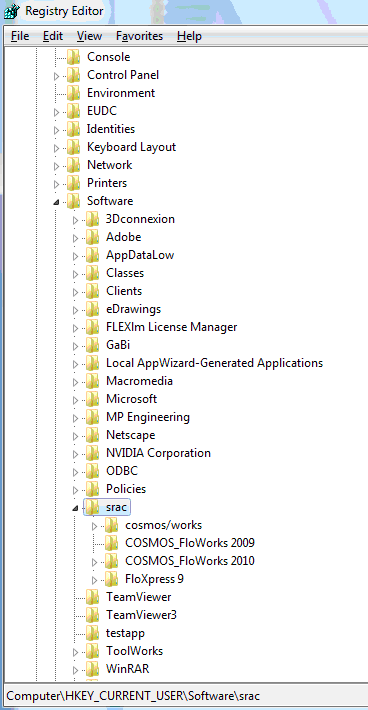The width and height of the screenshot is (368, 710).
Task: Select the testapp key
Action: 125,633
